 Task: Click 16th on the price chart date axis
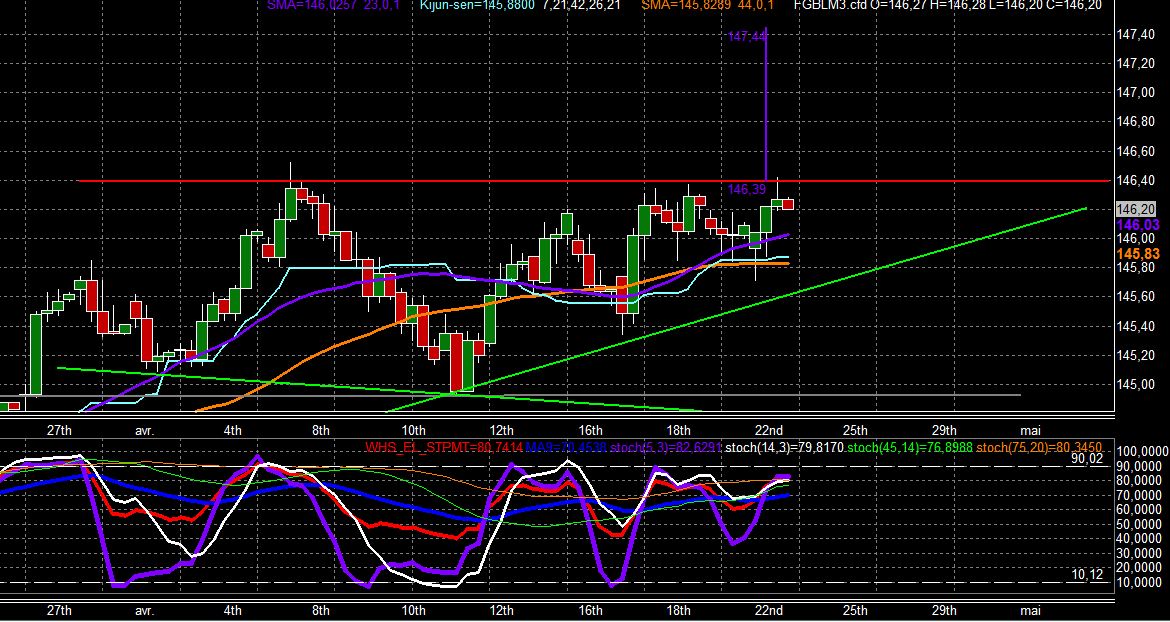coord(590,430)
